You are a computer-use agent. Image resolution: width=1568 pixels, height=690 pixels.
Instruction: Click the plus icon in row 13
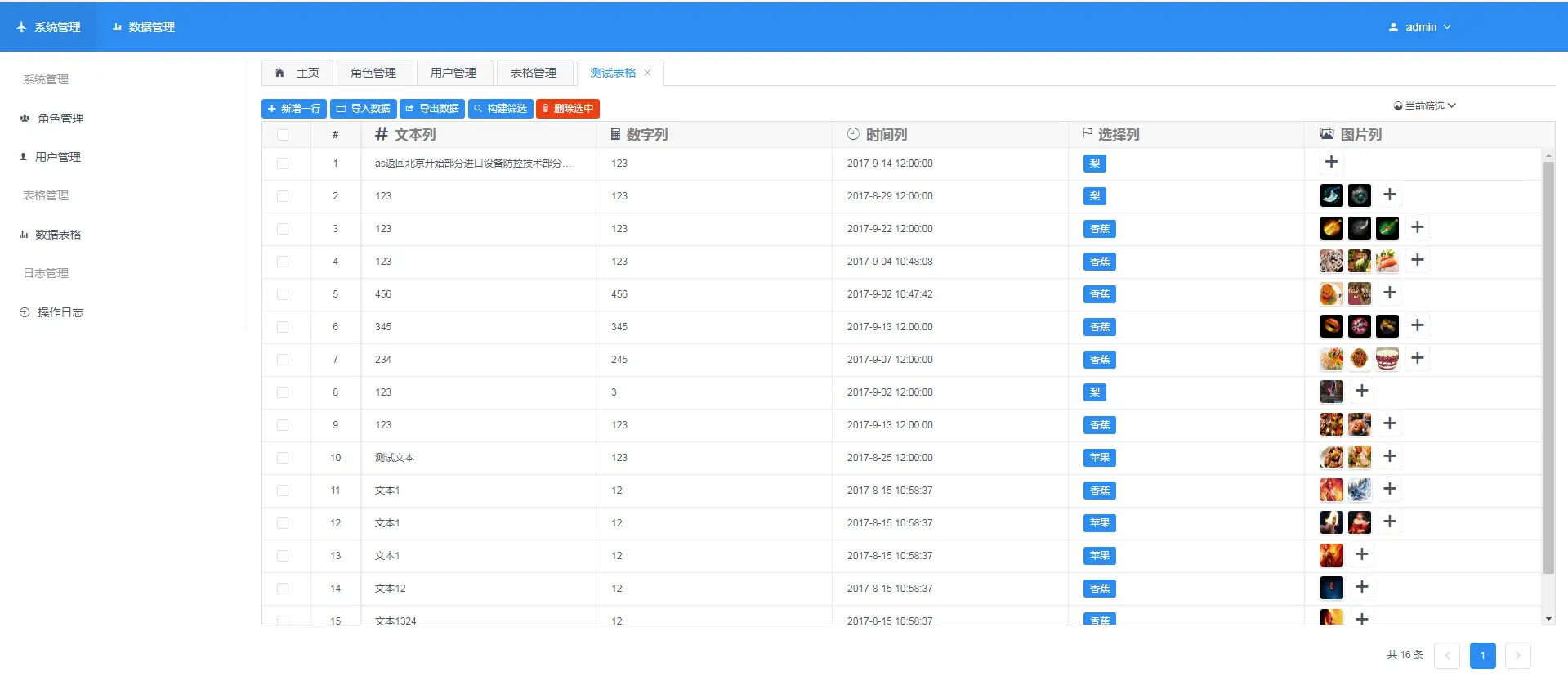point(1362,554)
